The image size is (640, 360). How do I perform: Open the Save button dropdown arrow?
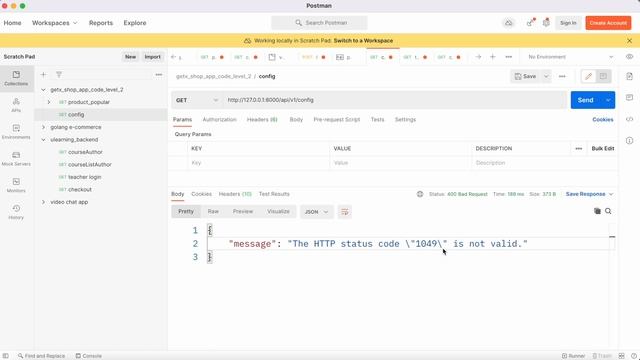pos(546,76)
